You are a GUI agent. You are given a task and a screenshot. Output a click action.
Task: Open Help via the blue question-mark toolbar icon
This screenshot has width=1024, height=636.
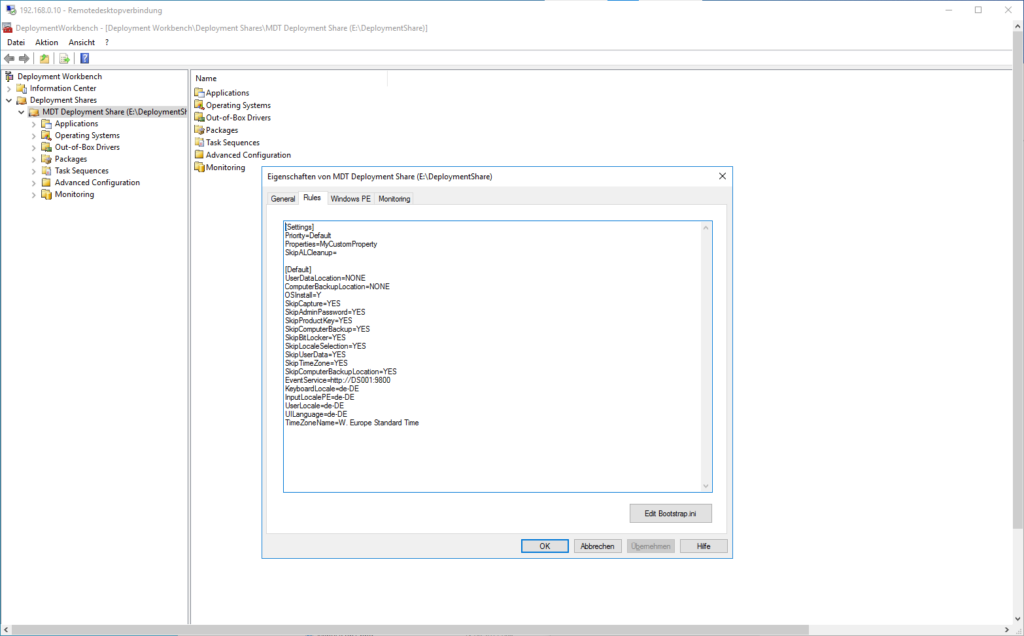(x=84, y=59)
